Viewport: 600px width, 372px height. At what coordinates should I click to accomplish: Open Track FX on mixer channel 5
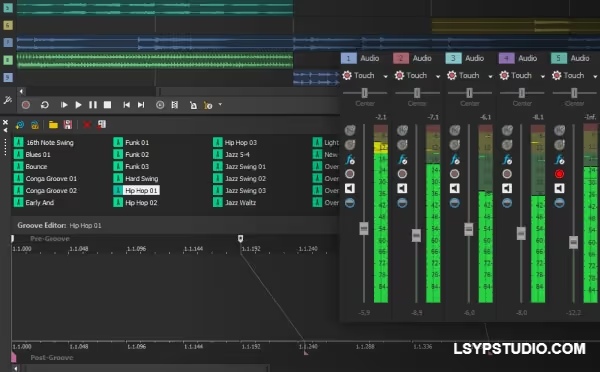point(559,160)
